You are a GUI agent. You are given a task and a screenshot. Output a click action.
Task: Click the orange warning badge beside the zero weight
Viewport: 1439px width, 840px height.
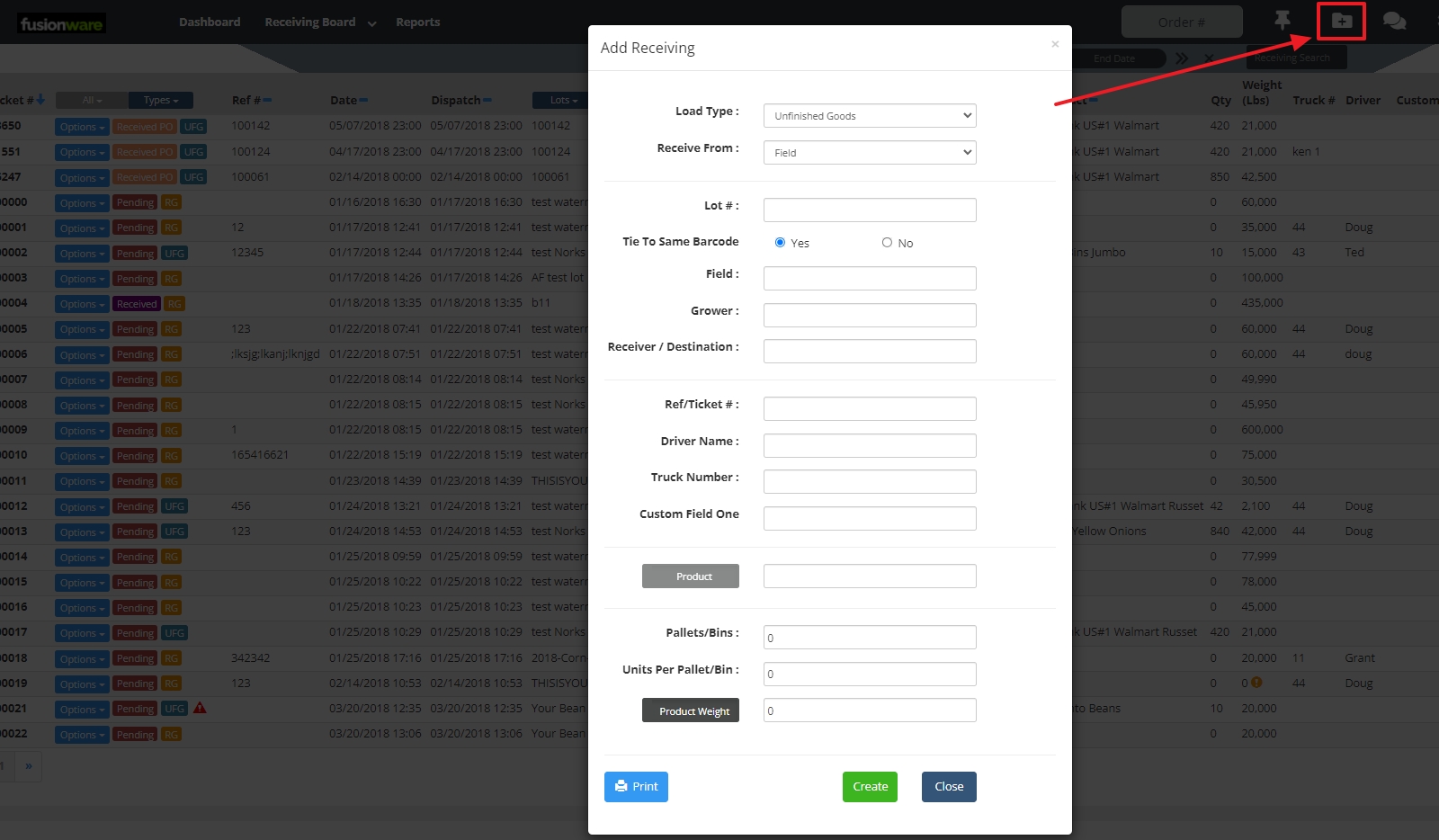(x=1256, y=683)
